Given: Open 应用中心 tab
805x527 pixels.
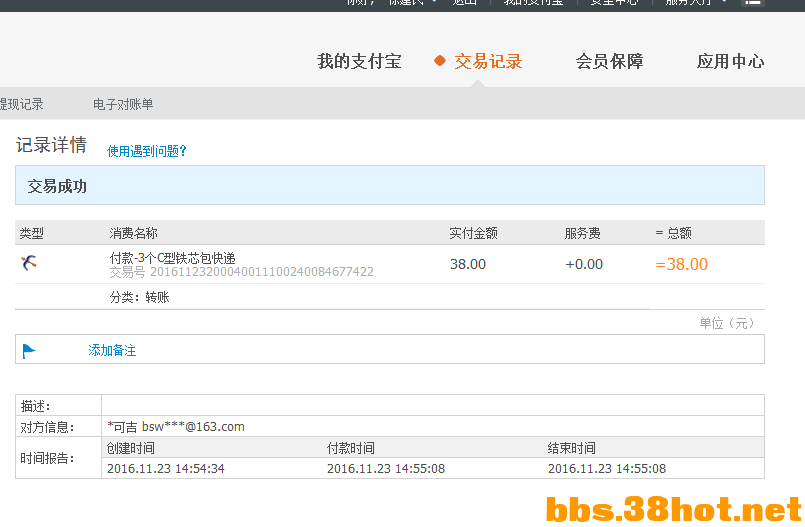Looking at the screenshot, I should [x=731, y=62].
